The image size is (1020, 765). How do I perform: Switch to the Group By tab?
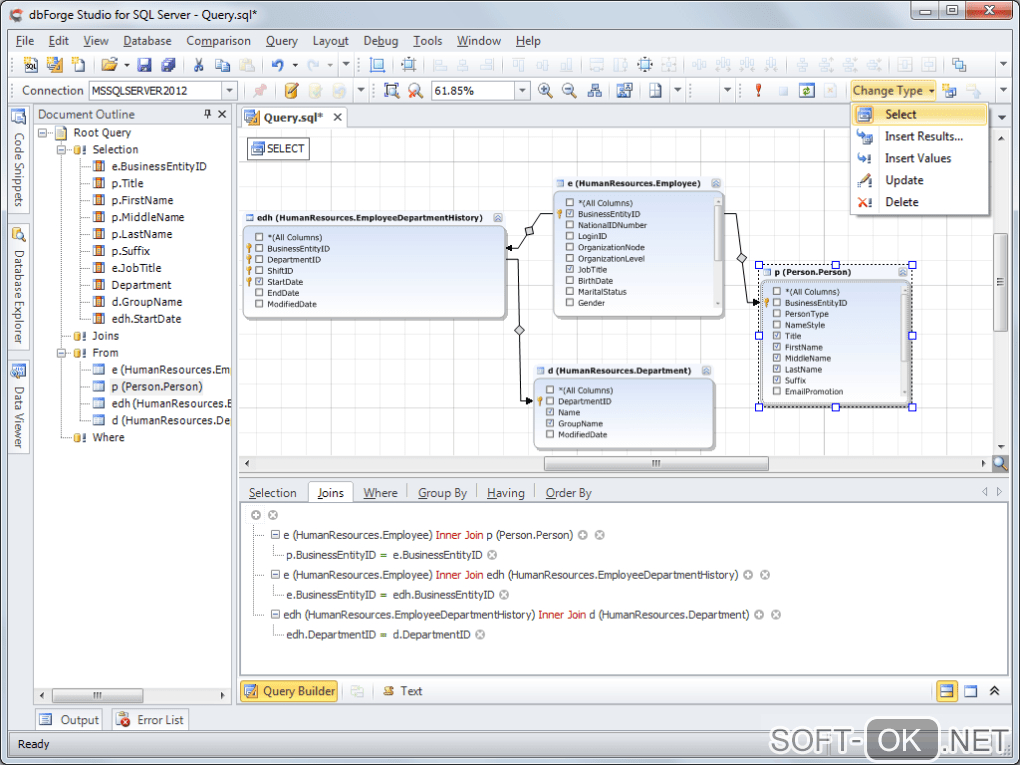442,493
